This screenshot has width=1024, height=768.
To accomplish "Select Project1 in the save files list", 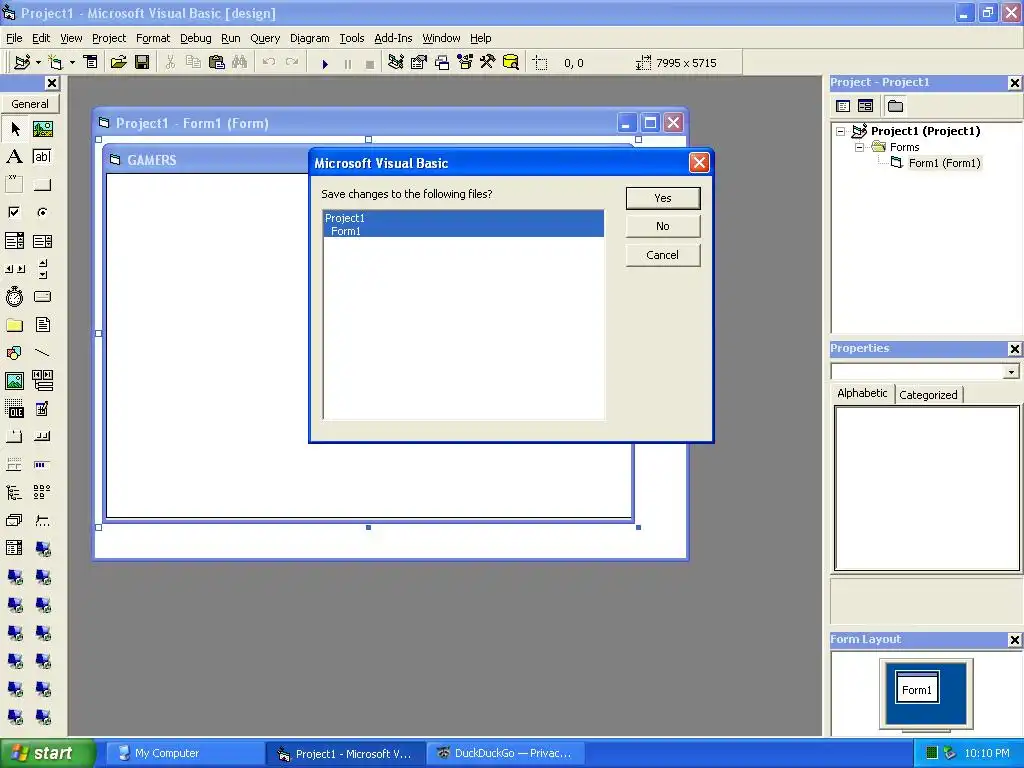I will tap(464, 217).
